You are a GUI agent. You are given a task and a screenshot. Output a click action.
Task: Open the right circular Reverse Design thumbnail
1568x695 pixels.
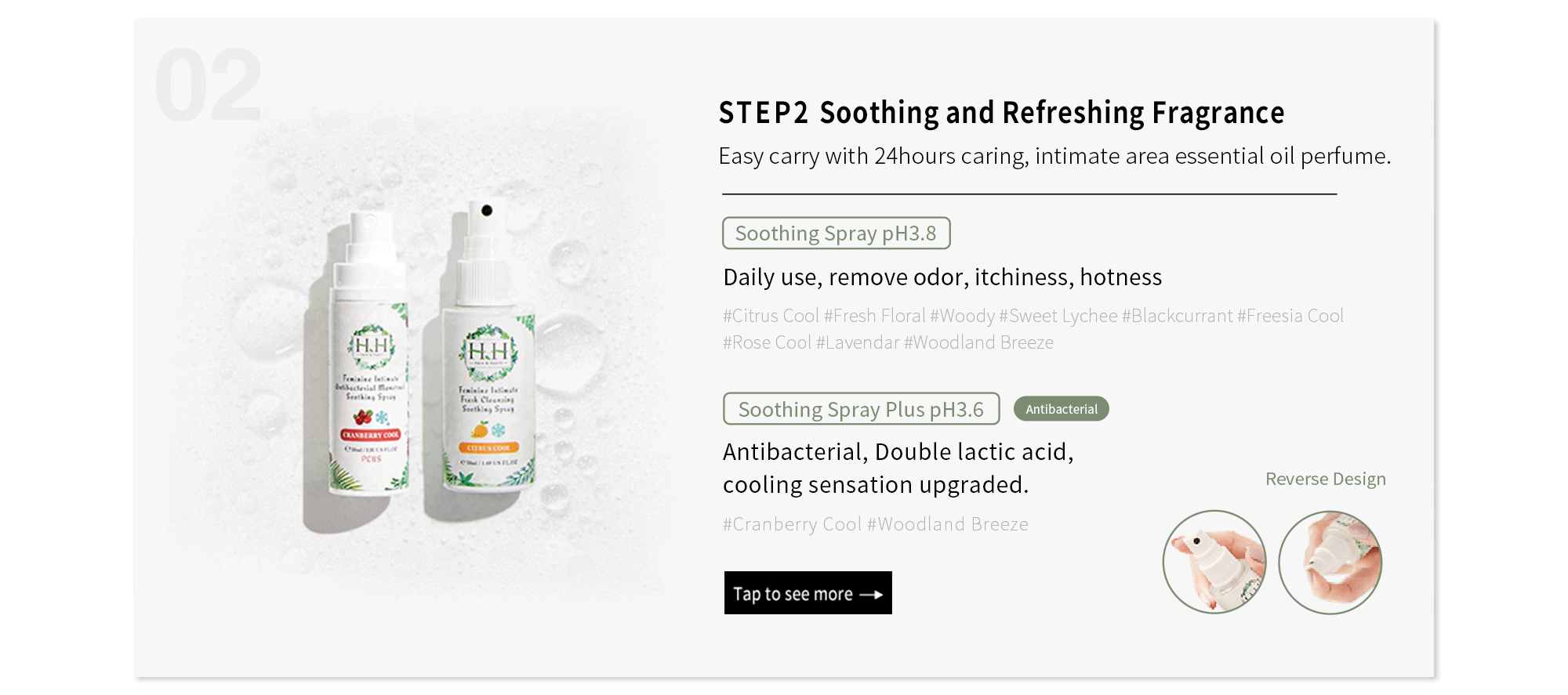1330,562
